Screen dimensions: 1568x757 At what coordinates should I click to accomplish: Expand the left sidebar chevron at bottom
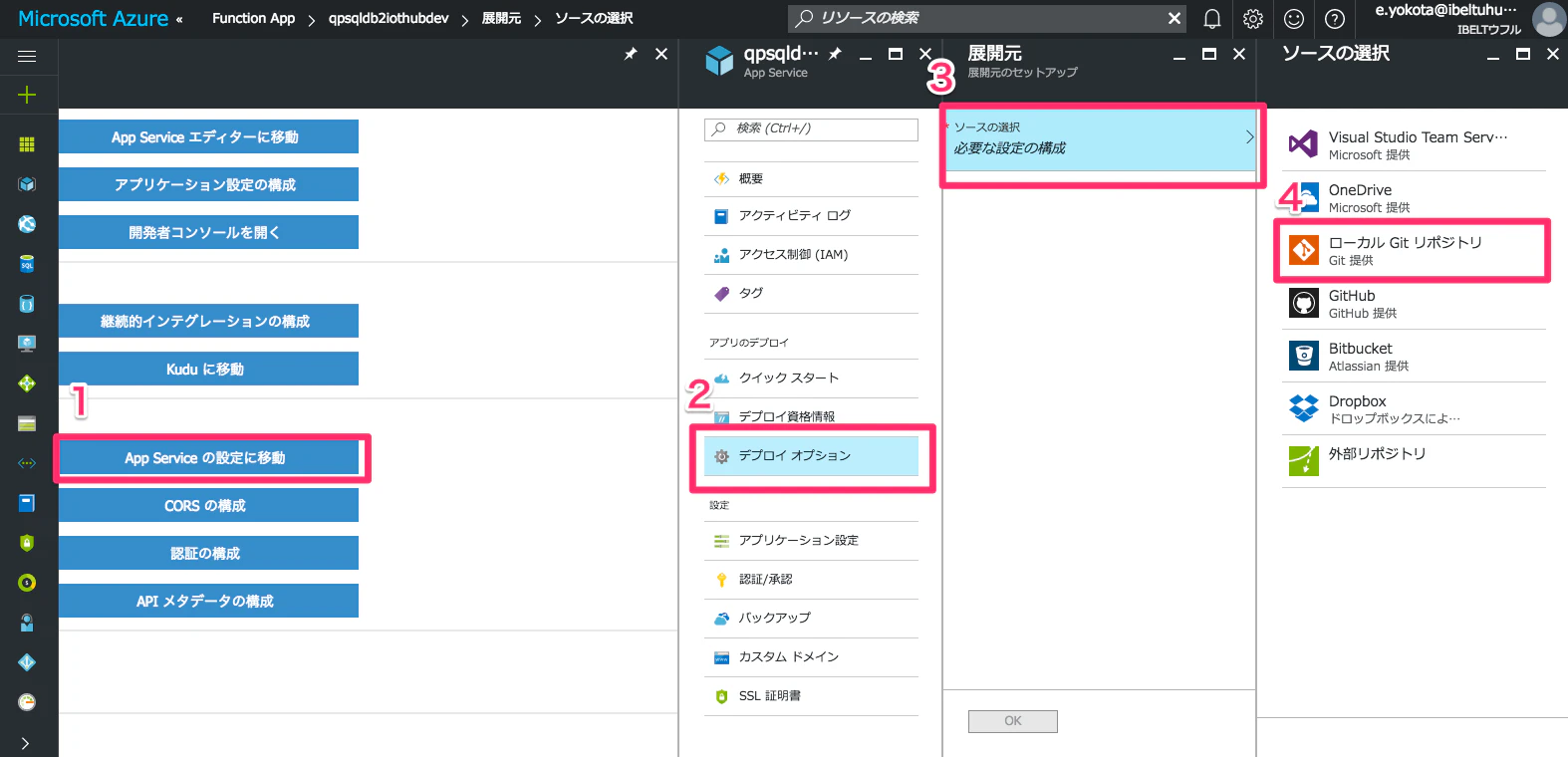pyautogui.click(x=25, y=743)
